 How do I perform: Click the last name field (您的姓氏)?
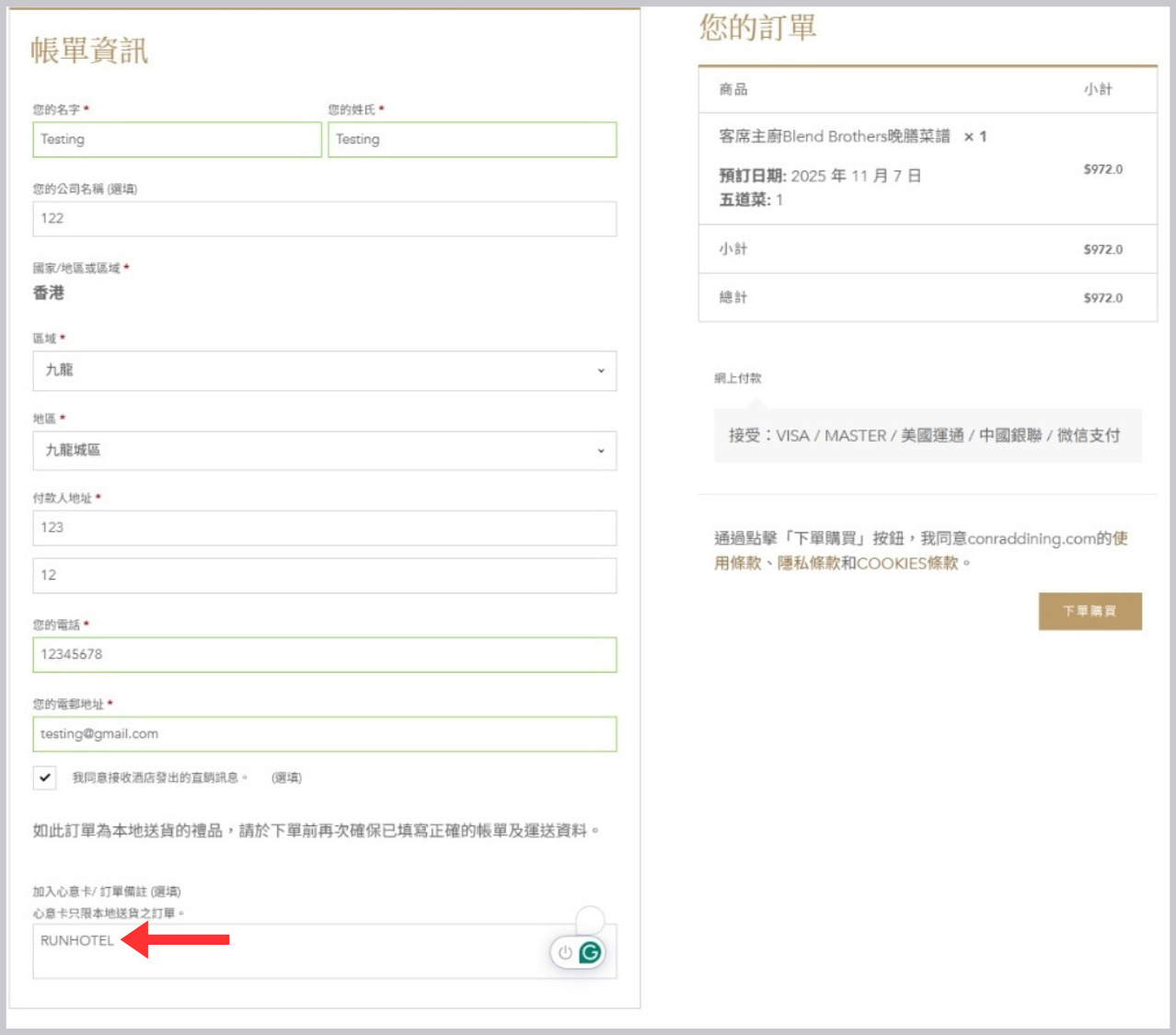(x=472, y=140)
